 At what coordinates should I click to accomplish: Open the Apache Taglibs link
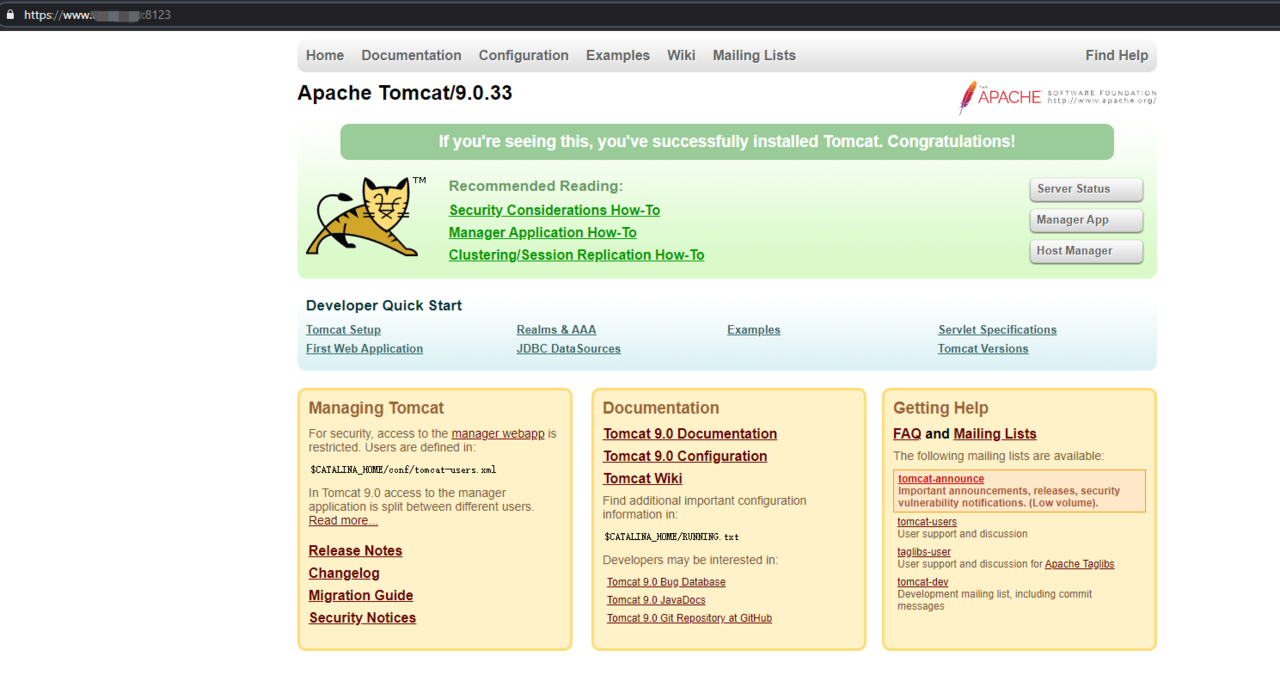point(1079,564)
